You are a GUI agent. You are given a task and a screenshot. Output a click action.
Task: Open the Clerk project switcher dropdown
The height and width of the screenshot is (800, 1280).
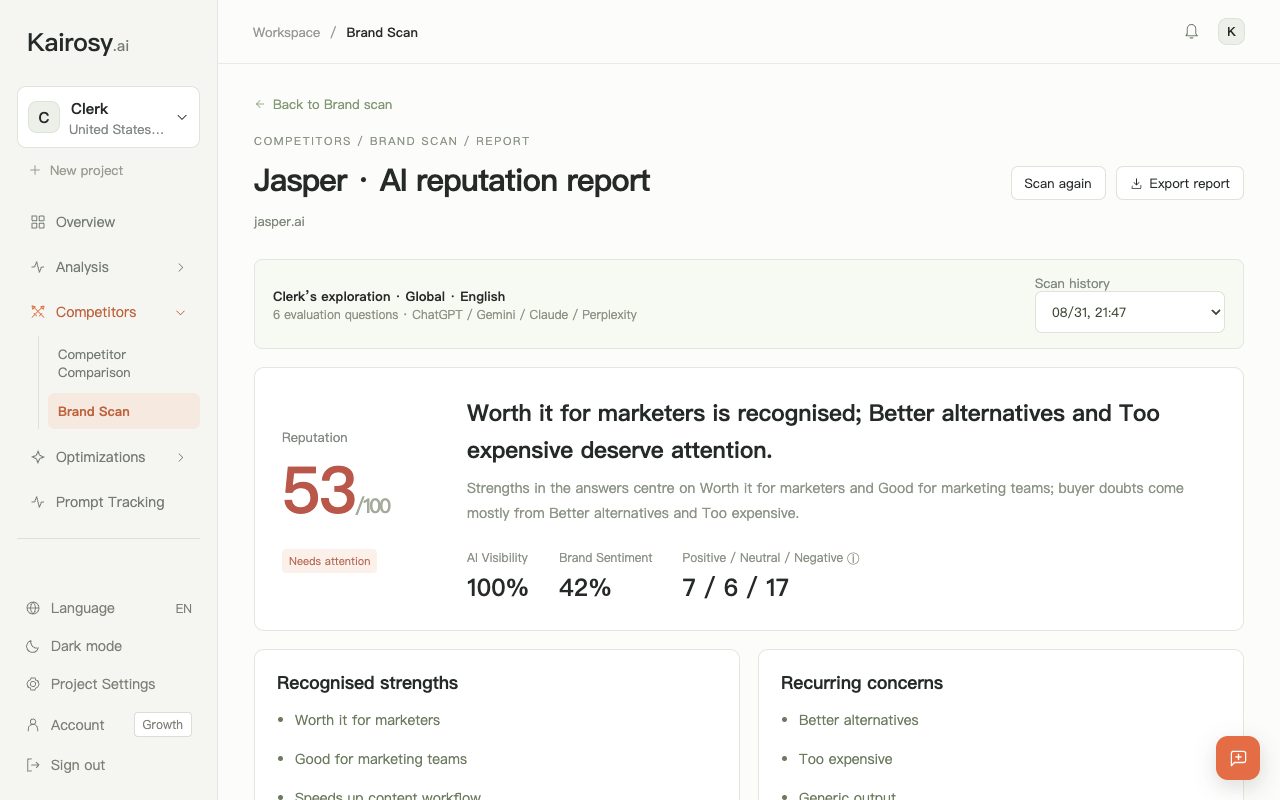[108, 117]
